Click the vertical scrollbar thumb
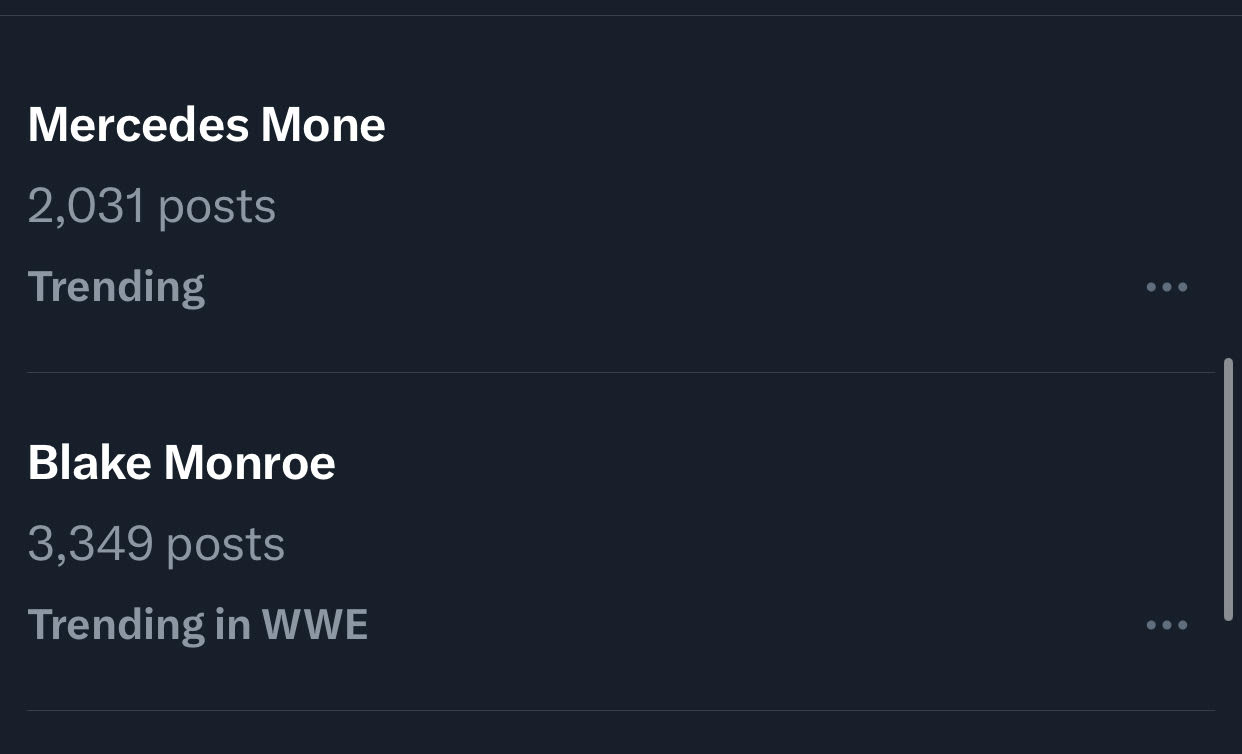 point(1229,490)
